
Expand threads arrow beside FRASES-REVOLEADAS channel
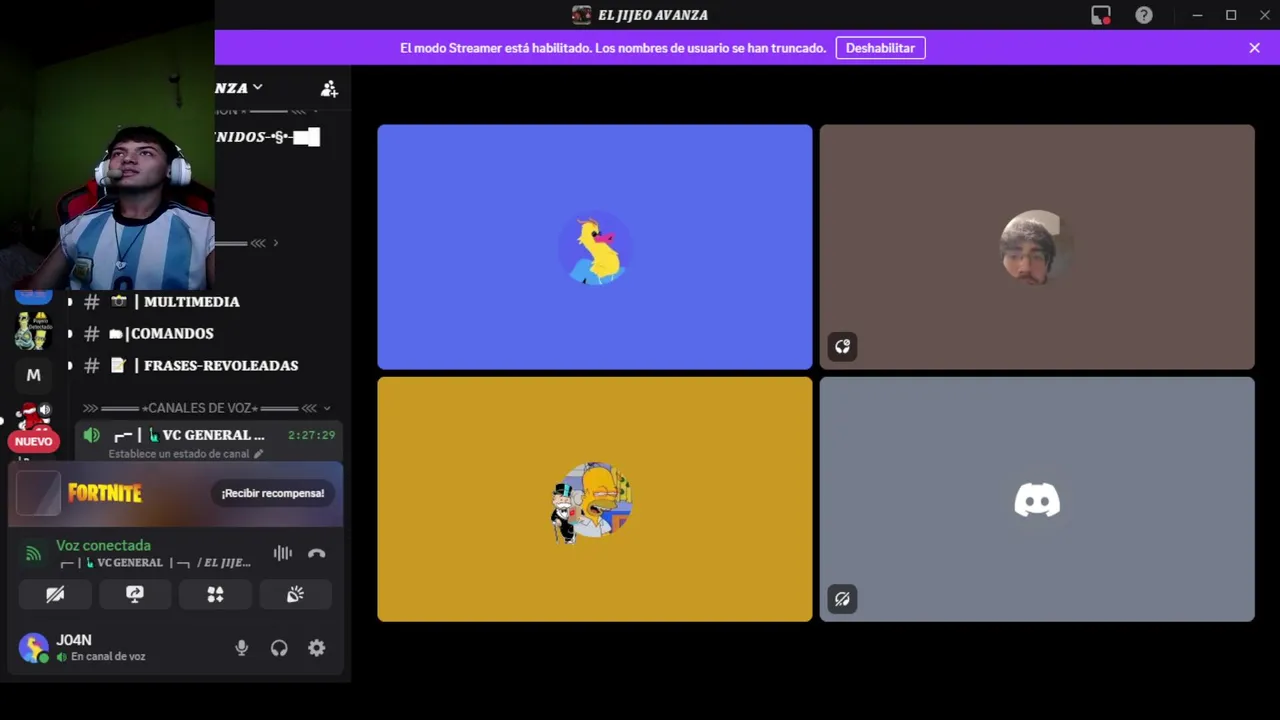click(x=69, y=366)
